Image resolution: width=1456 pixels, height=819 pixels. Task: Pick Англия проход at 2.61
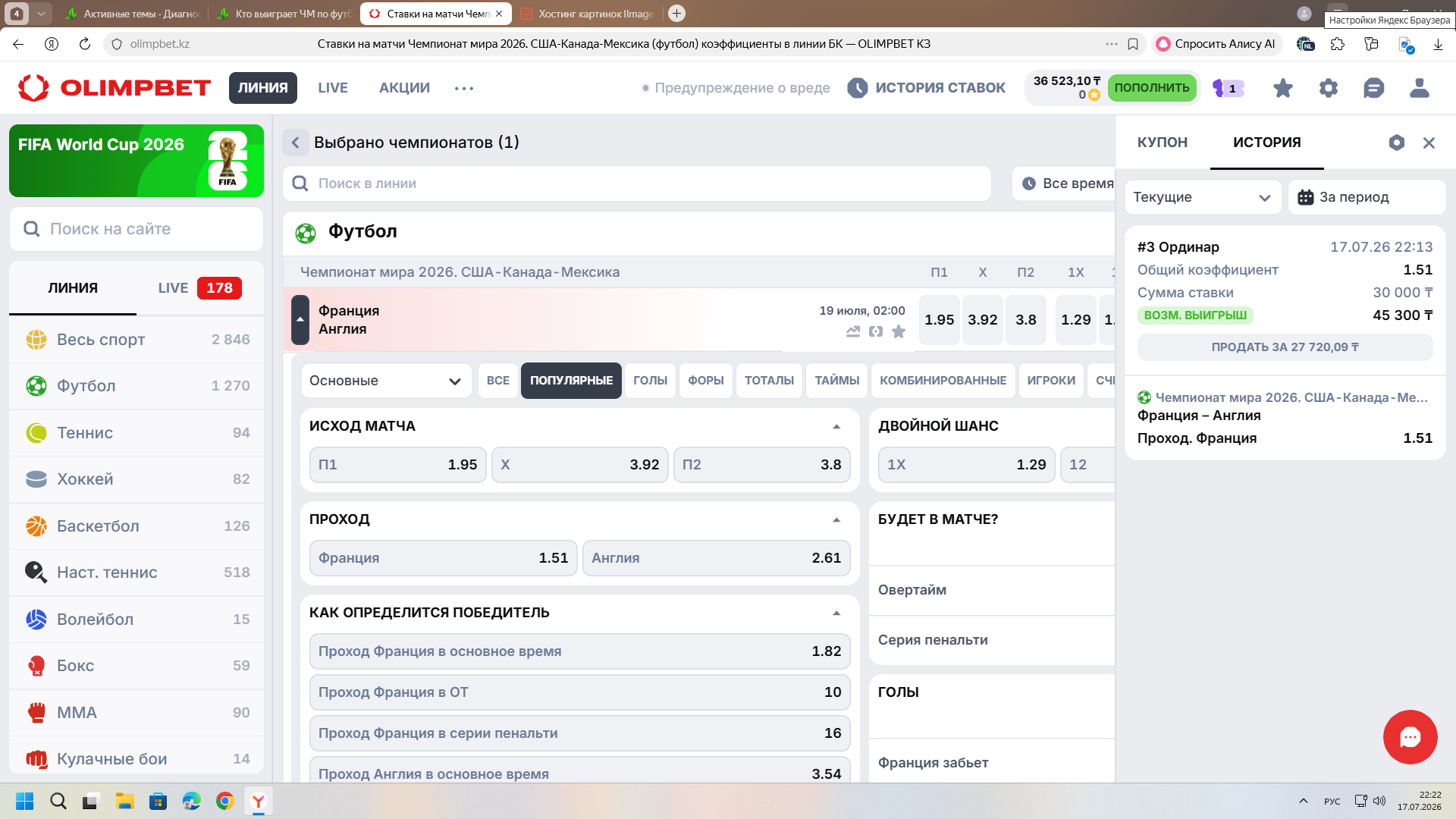point(717,558)
